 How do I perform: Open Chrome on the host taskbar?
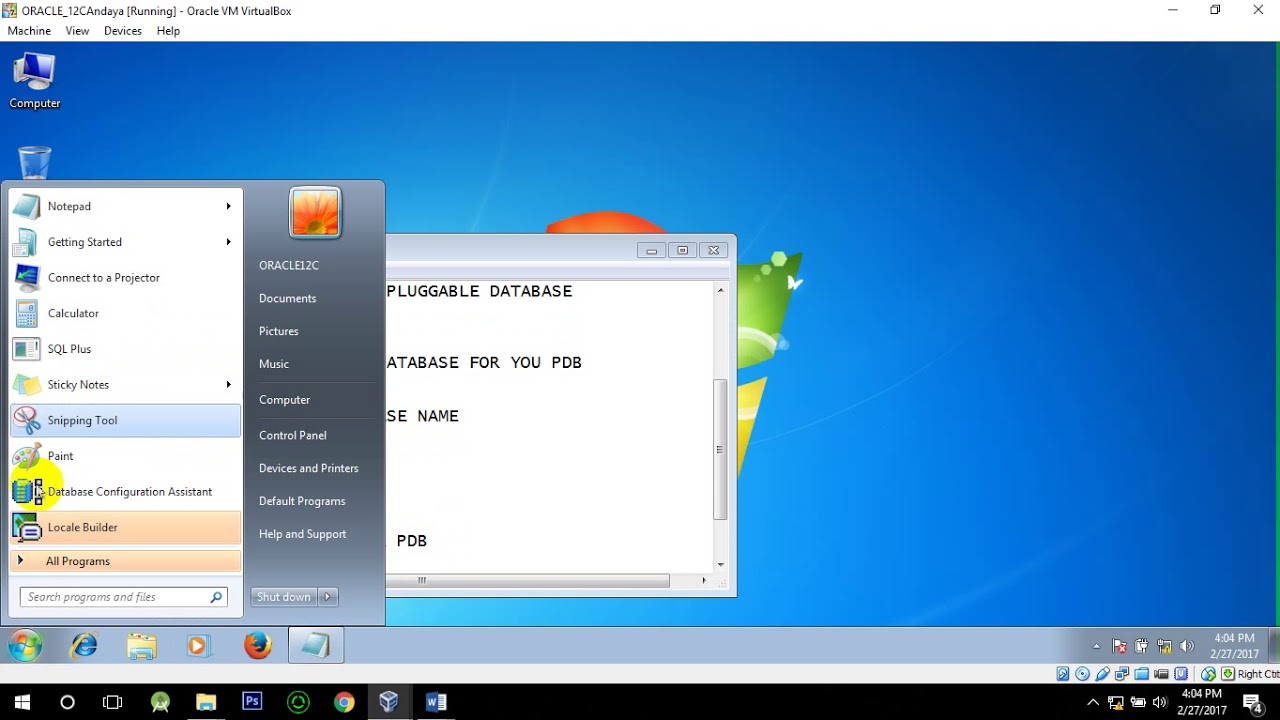(x=344, y=702)
